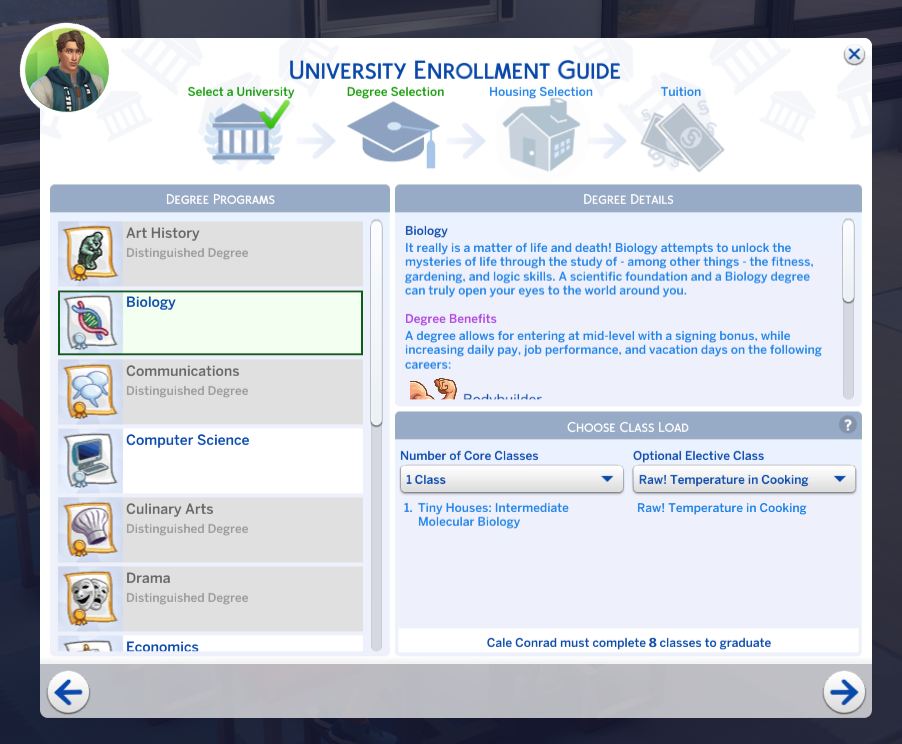Select the Computer Science degree row
902x744 pixels.
(x=211, y=460)
